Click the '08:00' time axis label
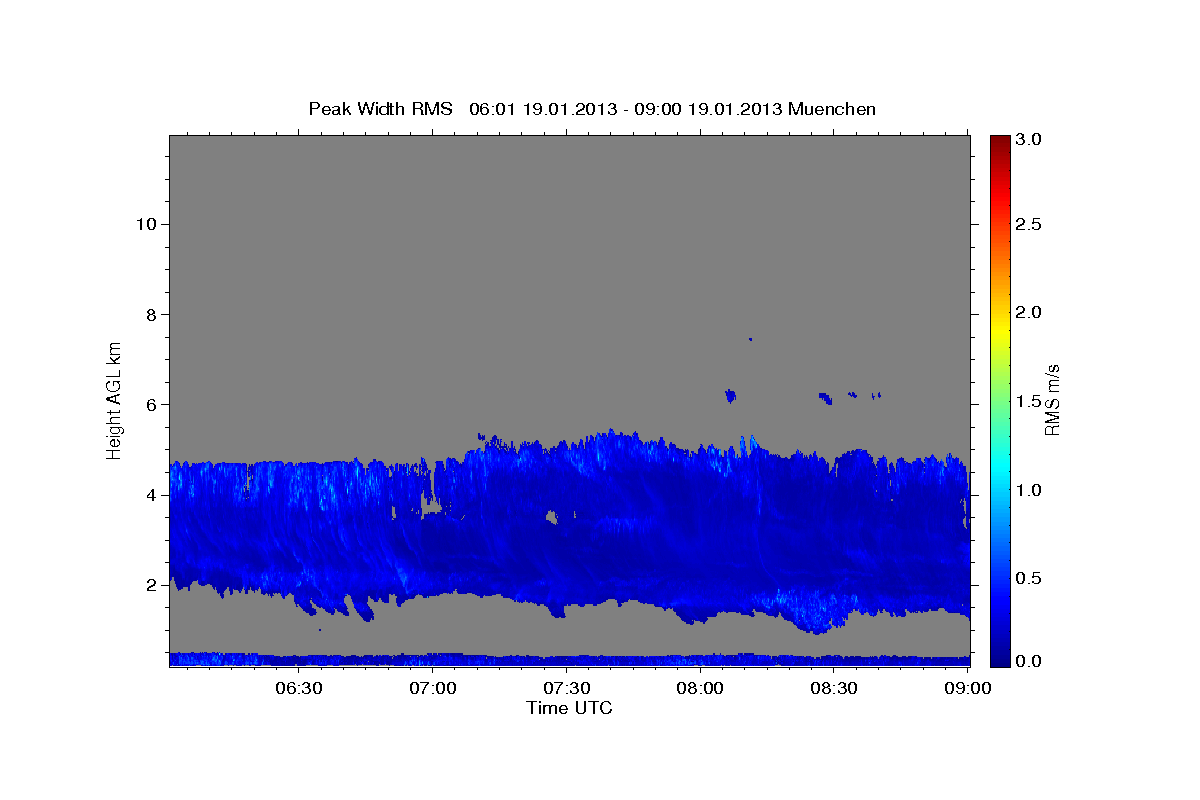Viewport: 1200px width, 800px height. 701,688
